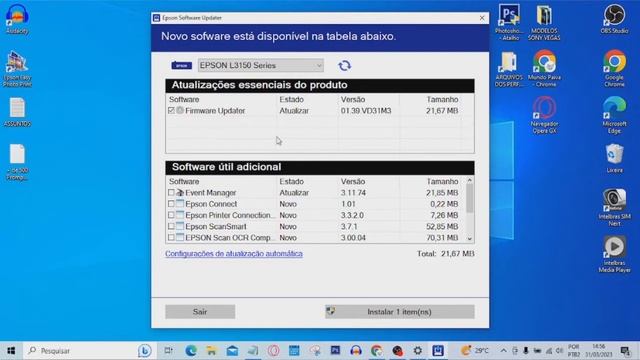
Task: Open Audacity headphones icon on taskbar
Action: click(356, 351)
